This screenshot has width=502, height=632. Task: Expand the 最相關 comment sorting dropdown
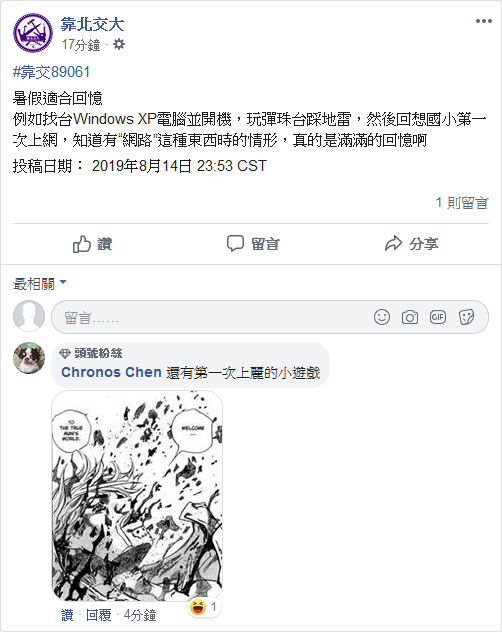pyautogui.click(x=40, y=284)
